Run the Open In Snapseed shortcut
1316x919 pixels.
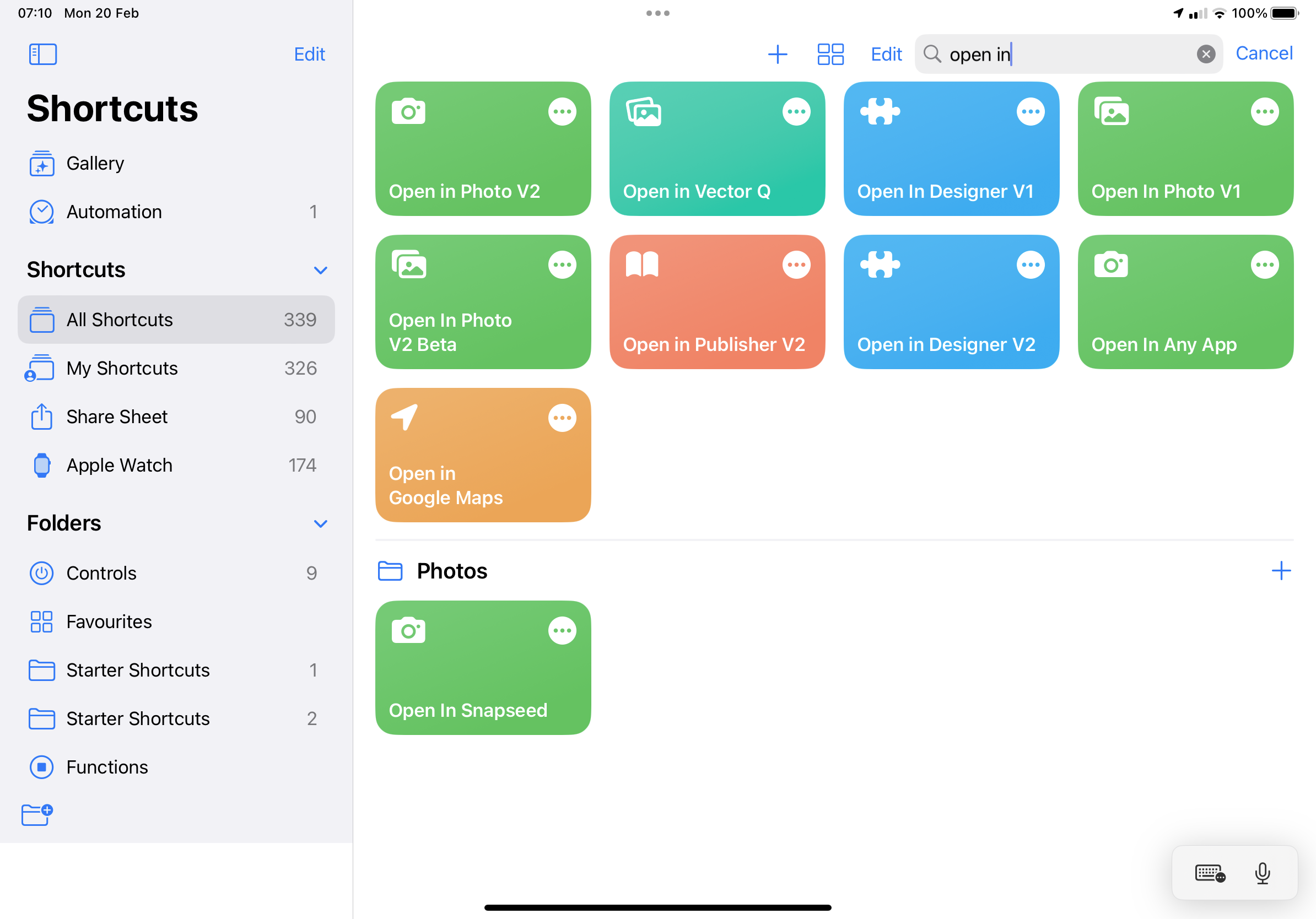coord(483,668)
